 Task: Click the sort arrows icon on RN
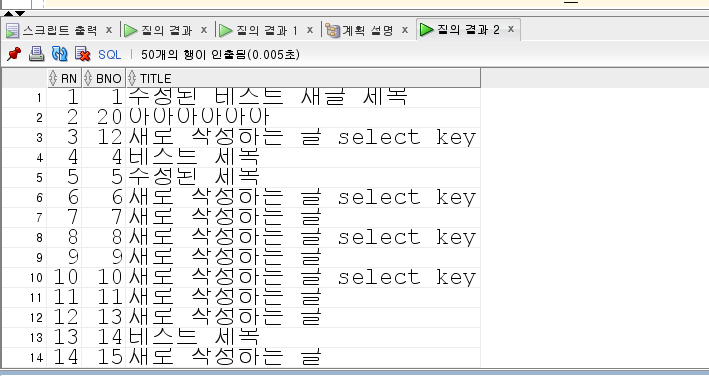pos(53,78)
